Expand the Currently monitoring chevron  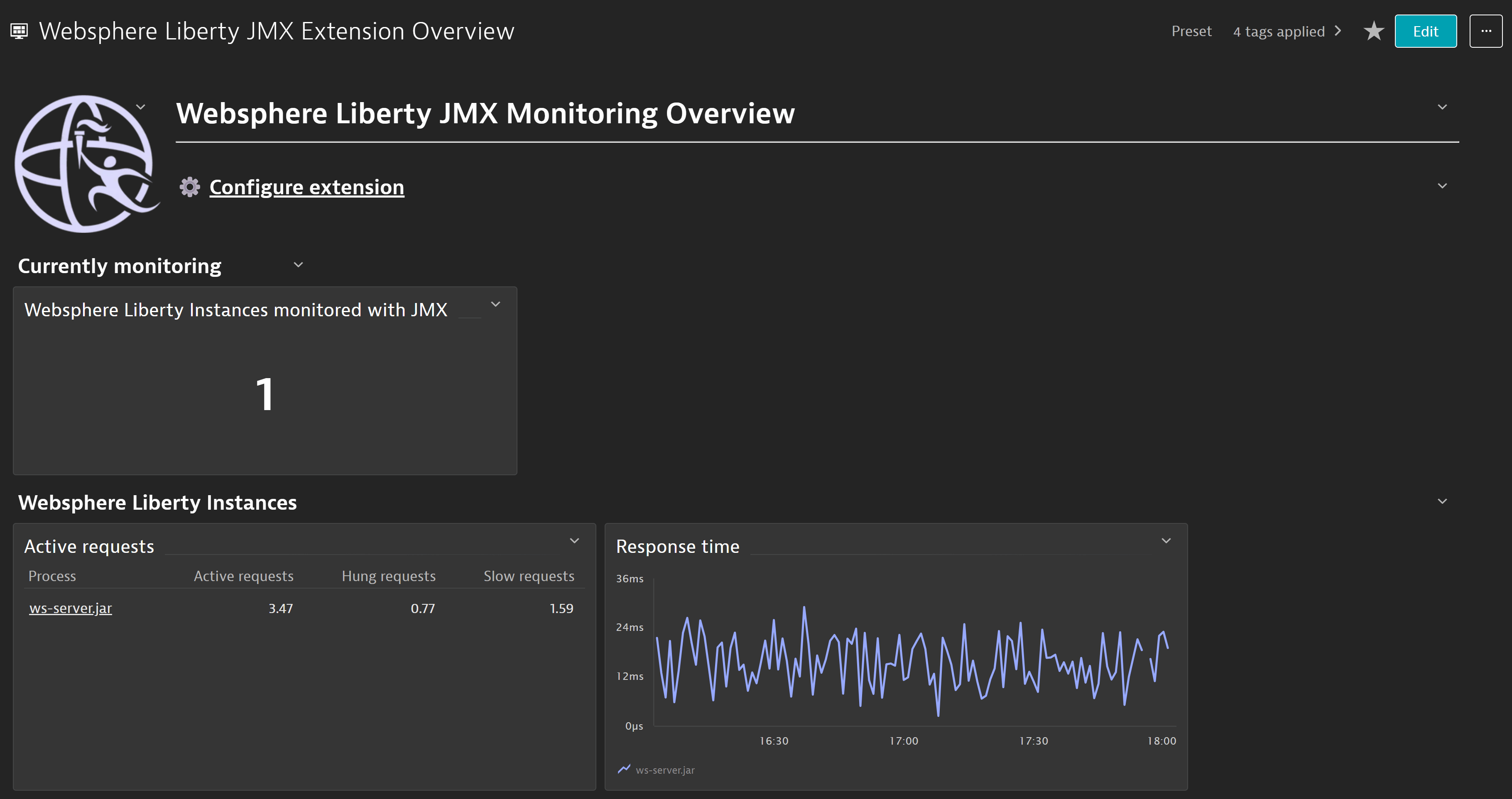[x=298, y=265]
